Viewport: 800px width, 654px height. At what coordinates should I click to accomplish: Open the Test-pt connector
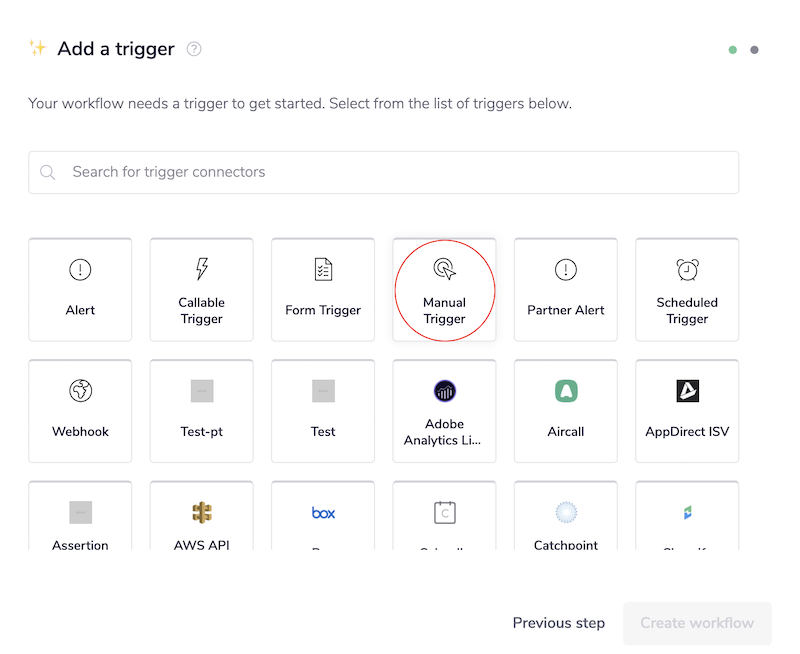coord(201,411)
